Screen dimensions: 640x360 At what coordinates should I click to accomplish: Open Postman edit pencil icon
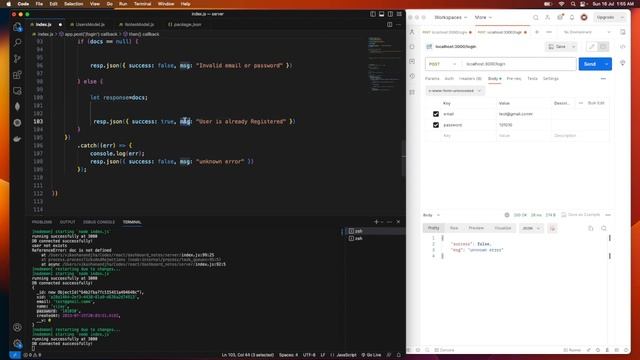pyautogui.click(x=592, y=47)
